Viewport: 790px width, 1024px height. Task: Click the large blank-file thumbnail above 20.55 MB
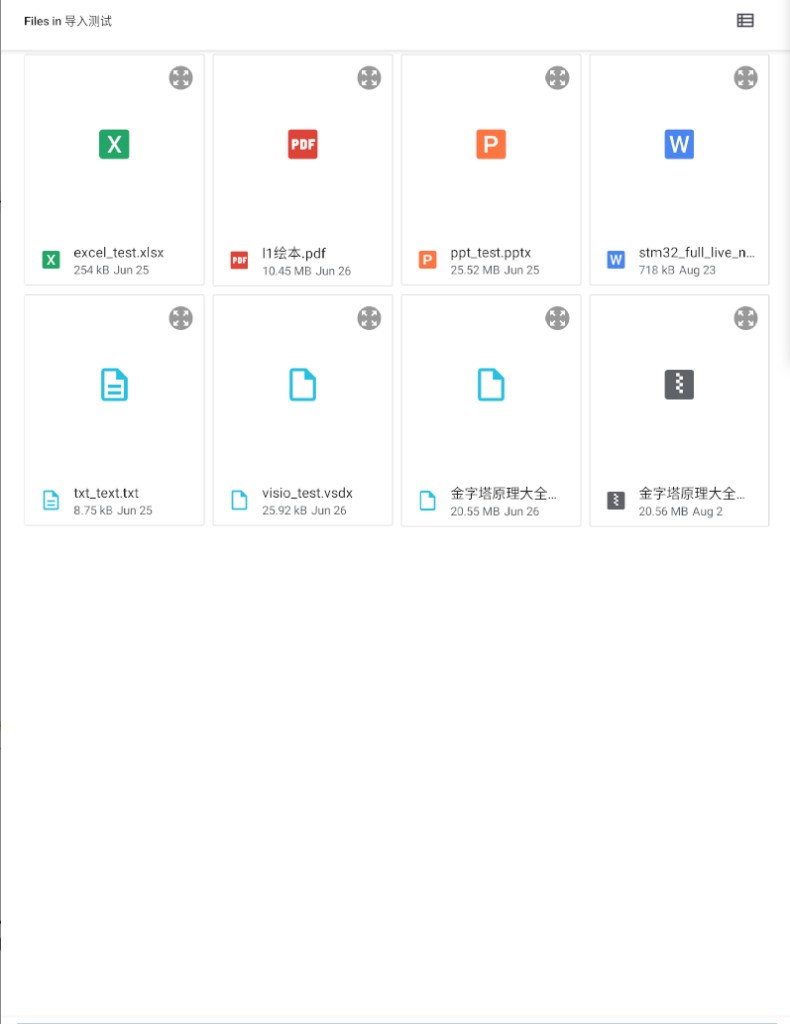491,385
